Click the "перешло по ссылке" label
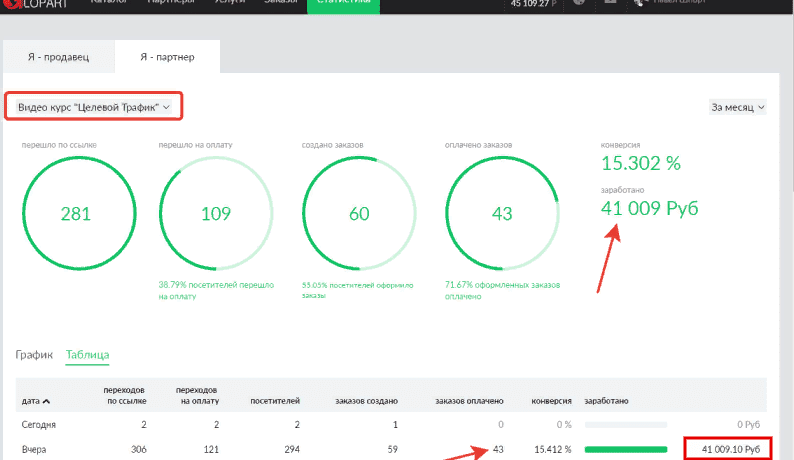This screenshot has height=460, width=794. coord(59,145)
